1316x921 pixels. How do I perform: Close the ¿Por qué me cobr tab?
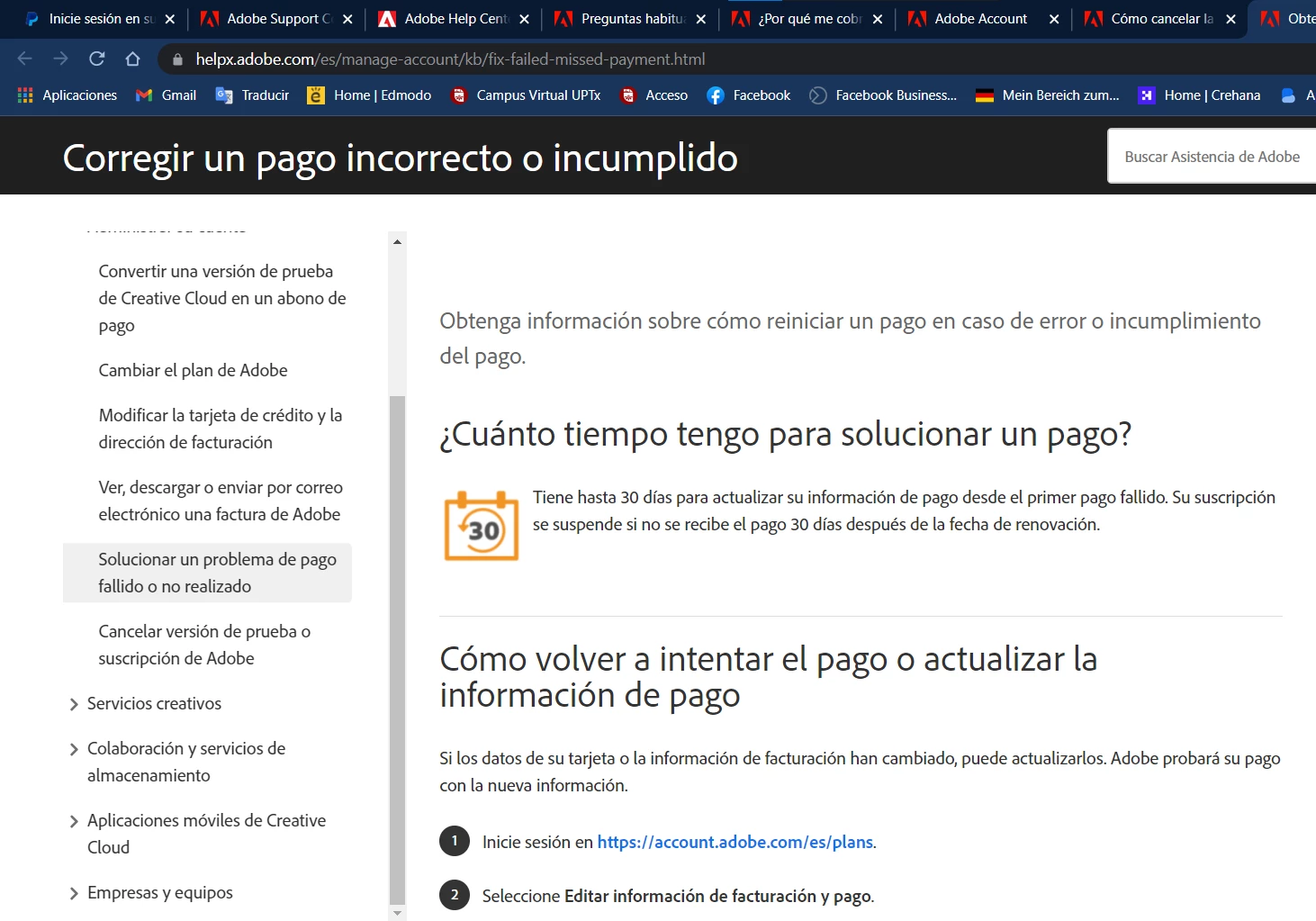point(878,19)
